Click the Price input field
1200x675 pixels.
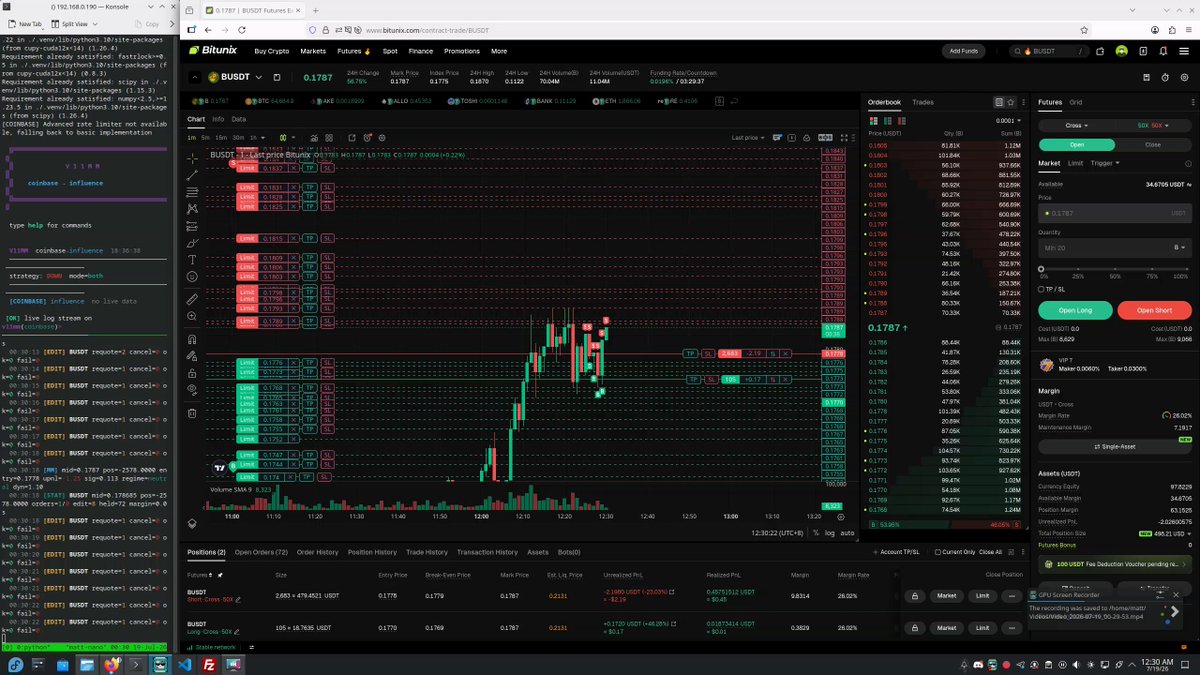pos(1115,213)
